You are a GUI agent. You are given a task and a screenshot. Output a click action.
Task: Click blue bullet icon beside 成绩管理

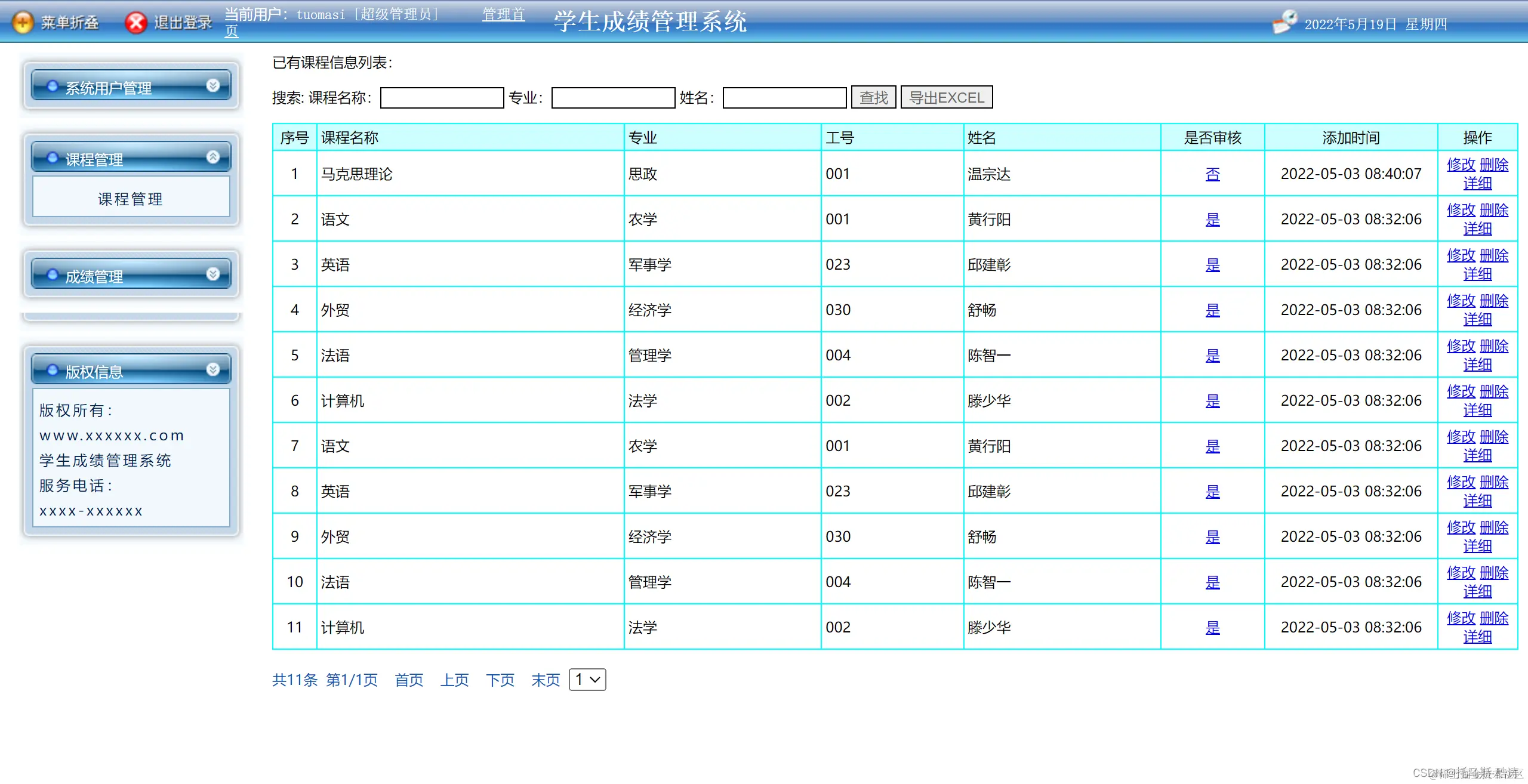(53, 275)
